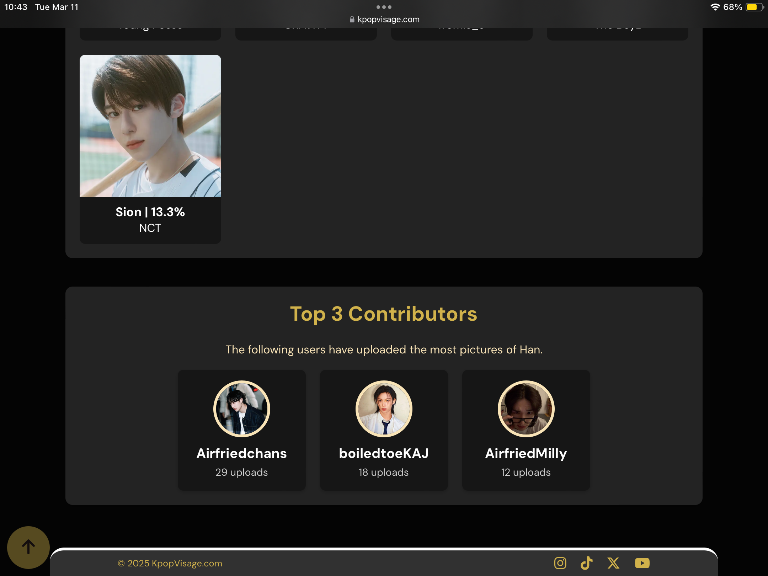Tap the Wi-Fi status icon
768x576 pixels.
click(x=715, y=7)
